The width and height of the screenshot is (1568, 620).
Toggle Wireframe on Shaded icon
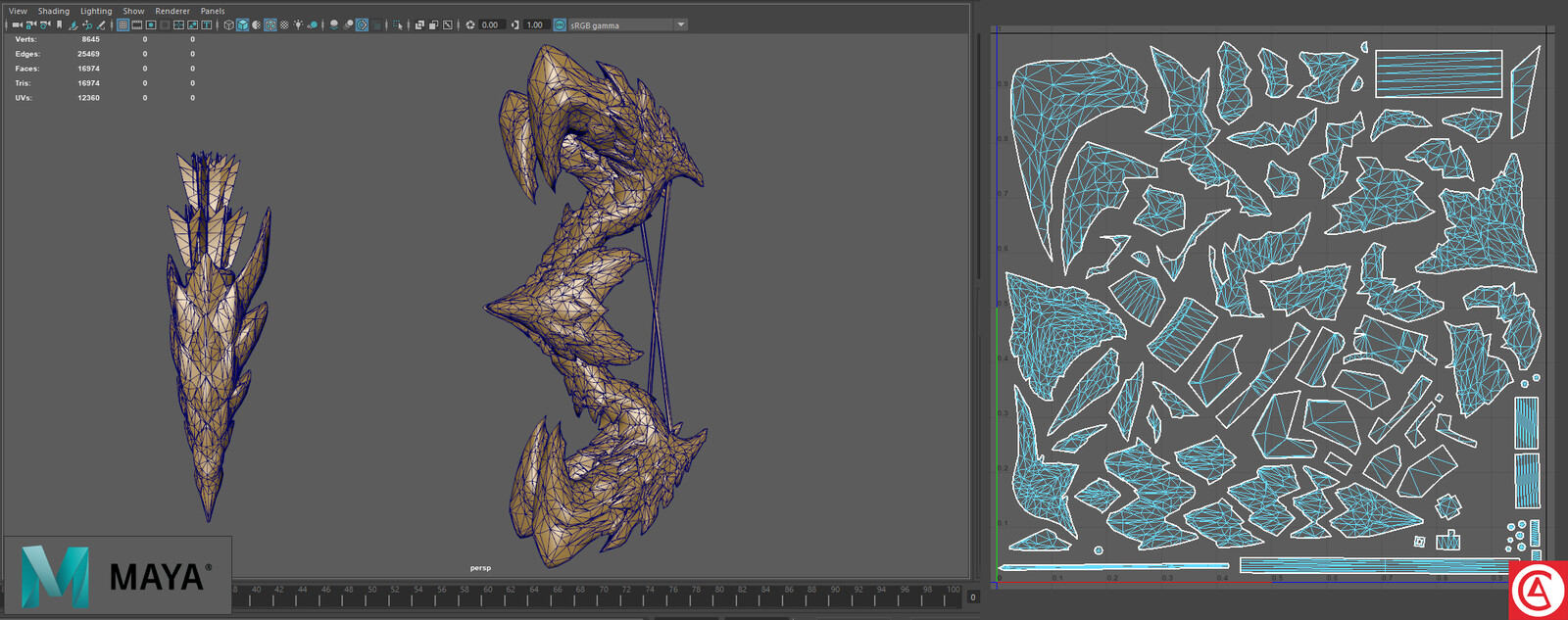[270, 24]
